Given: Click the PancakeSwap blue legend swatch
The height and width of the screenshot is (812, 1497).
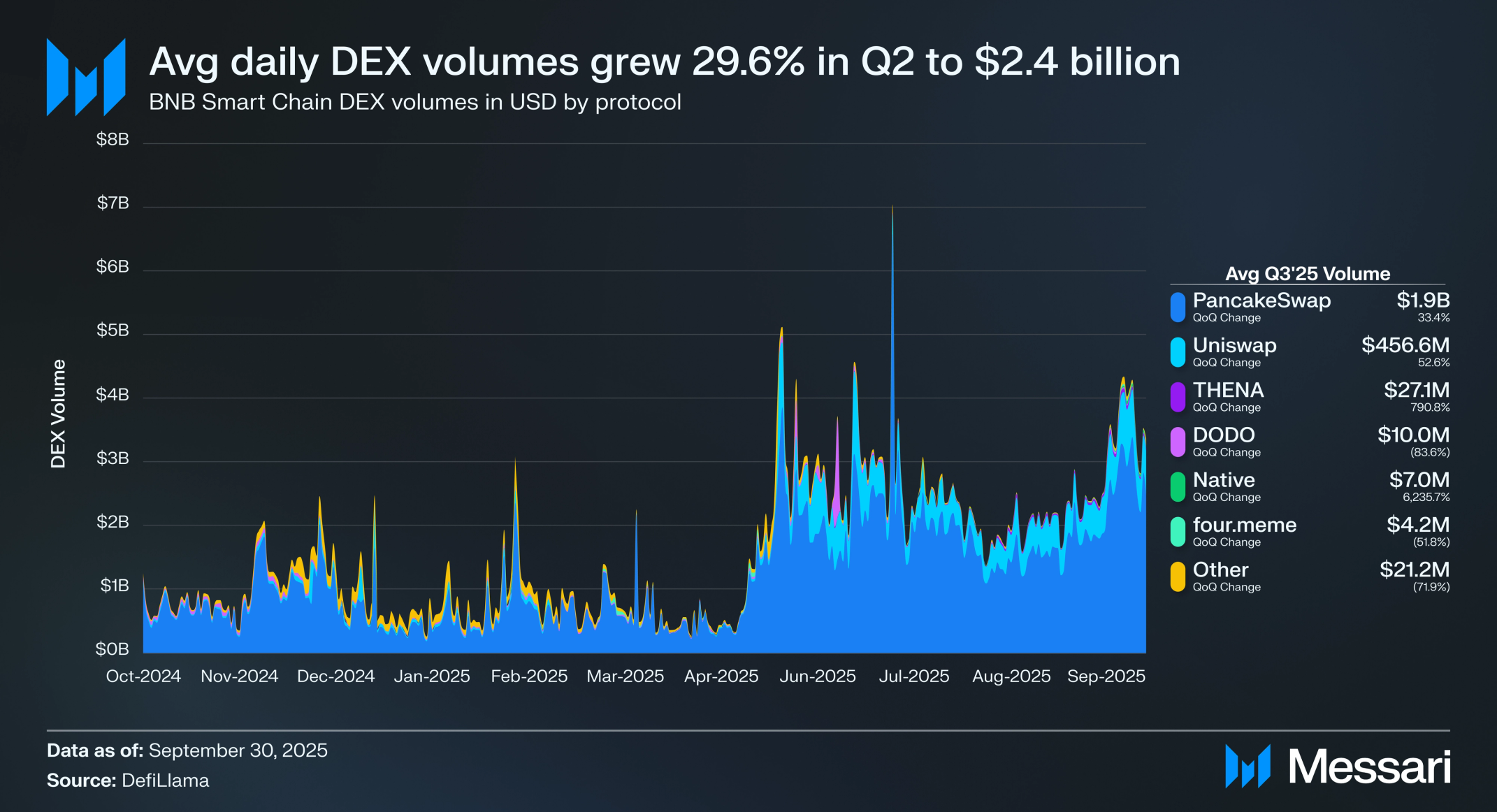Looking at the screenshot, I should tap(1178, 307).
